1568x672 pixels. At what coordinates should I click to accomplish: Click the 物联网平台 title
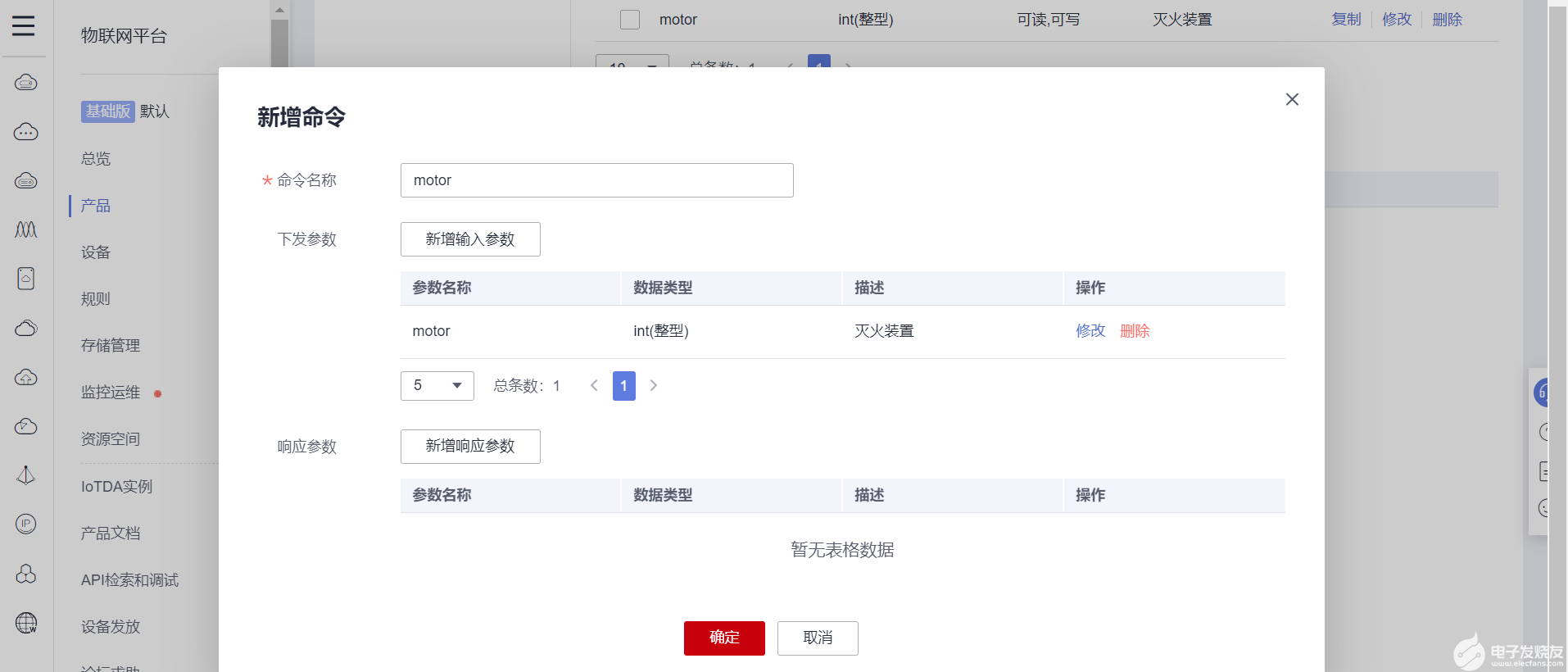coord(124,36)
